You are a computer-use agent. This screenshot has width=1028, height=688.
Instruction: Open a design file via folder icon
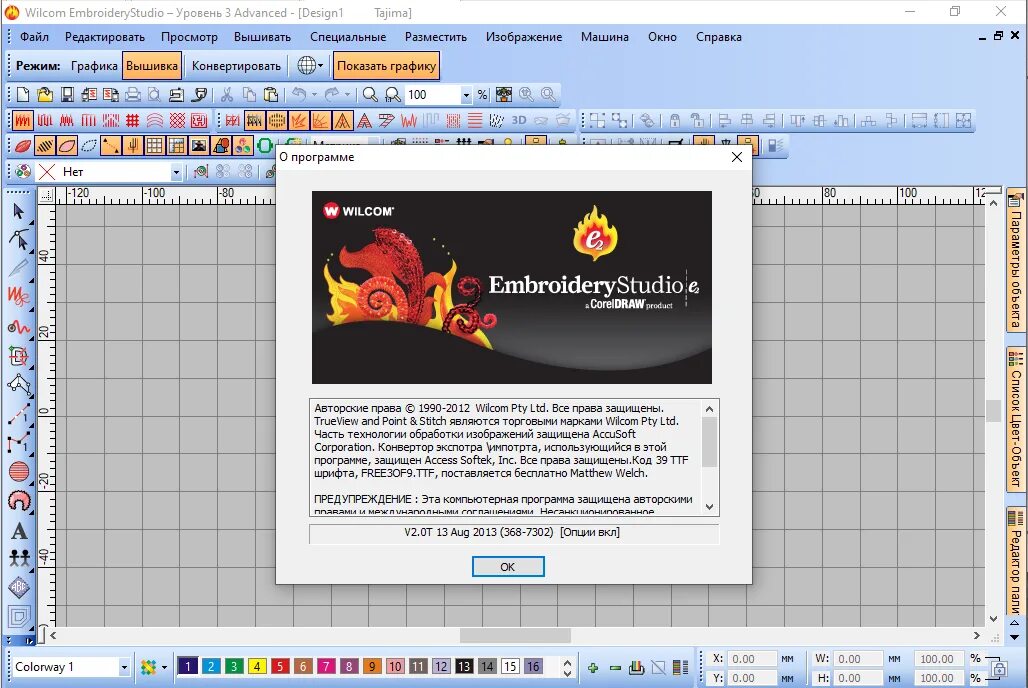pos(45,94)
